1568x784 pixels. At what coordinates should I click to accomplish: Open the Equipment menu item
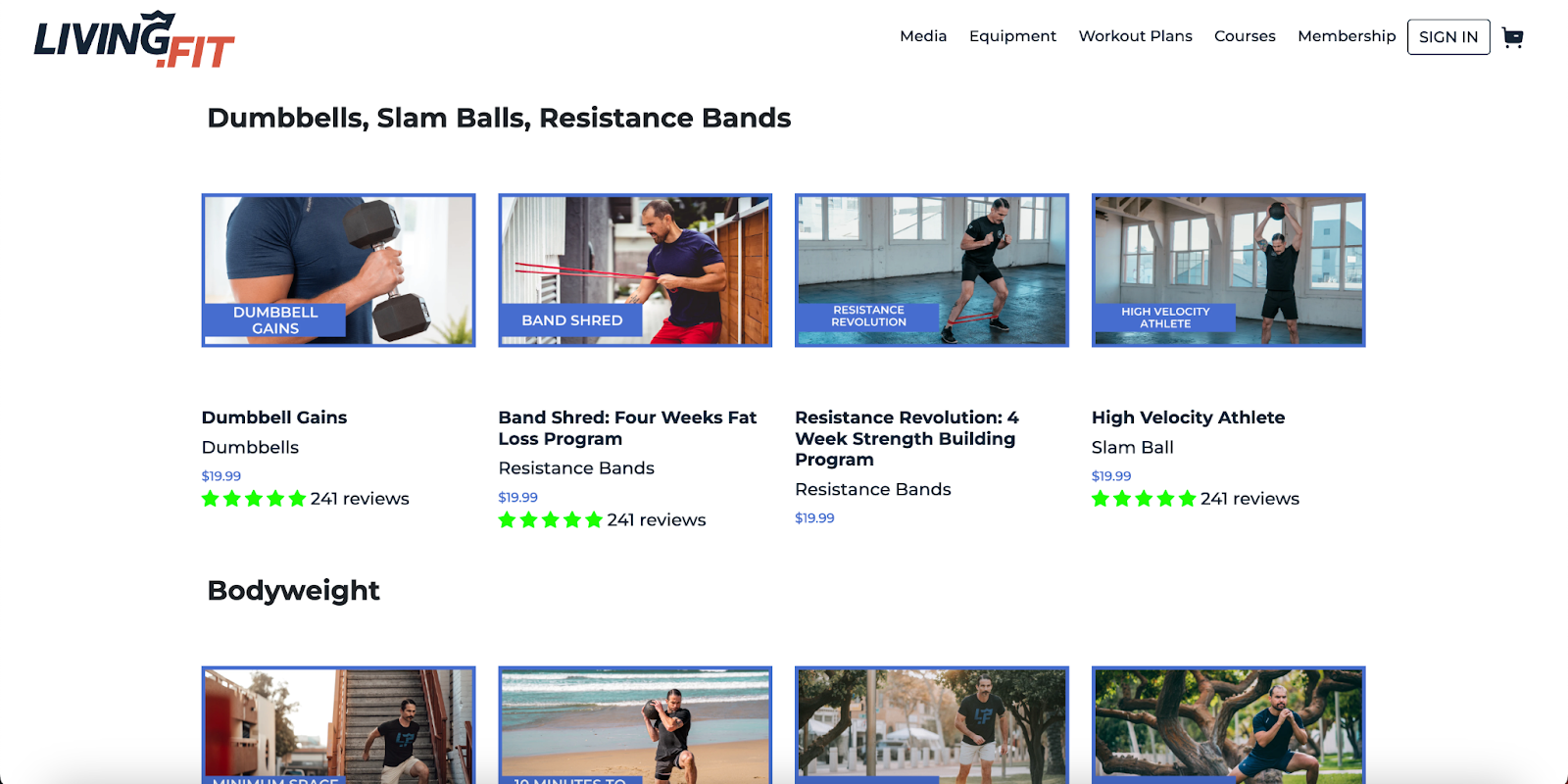click(1012, 36)
